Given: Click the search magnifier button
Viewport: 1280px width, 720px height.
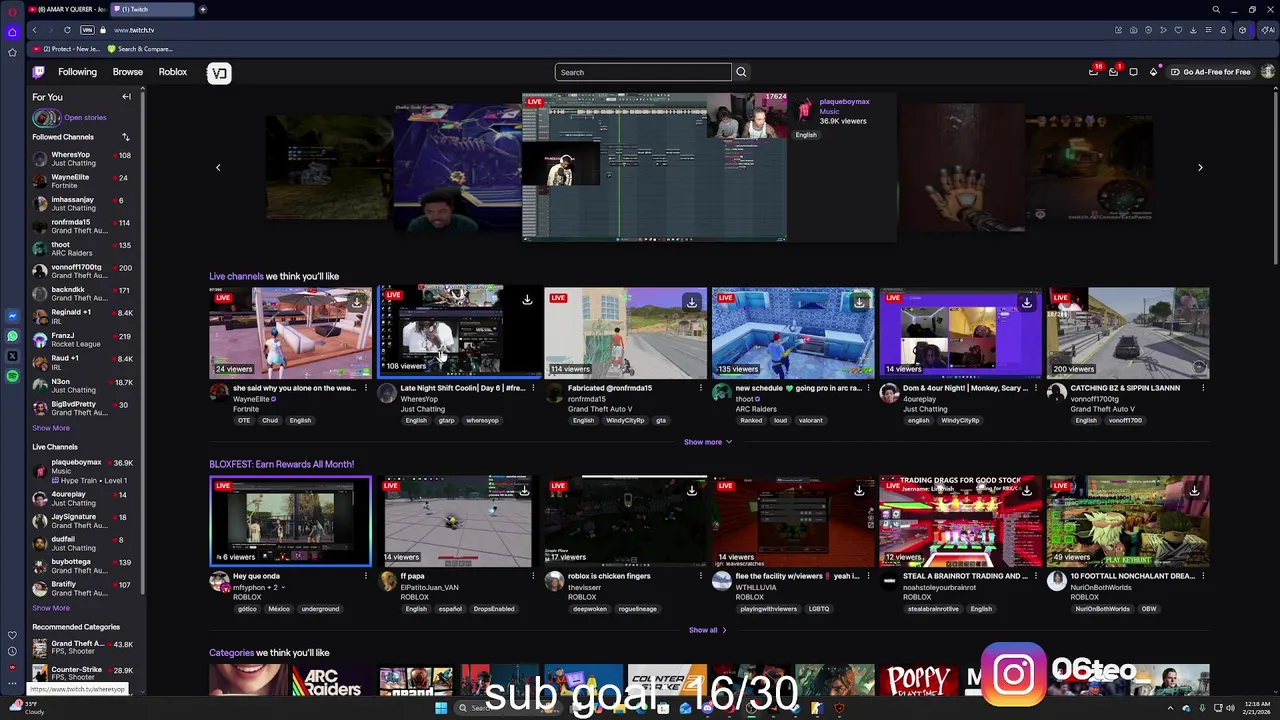Looking at the screenshot, I should coord(741,72).
